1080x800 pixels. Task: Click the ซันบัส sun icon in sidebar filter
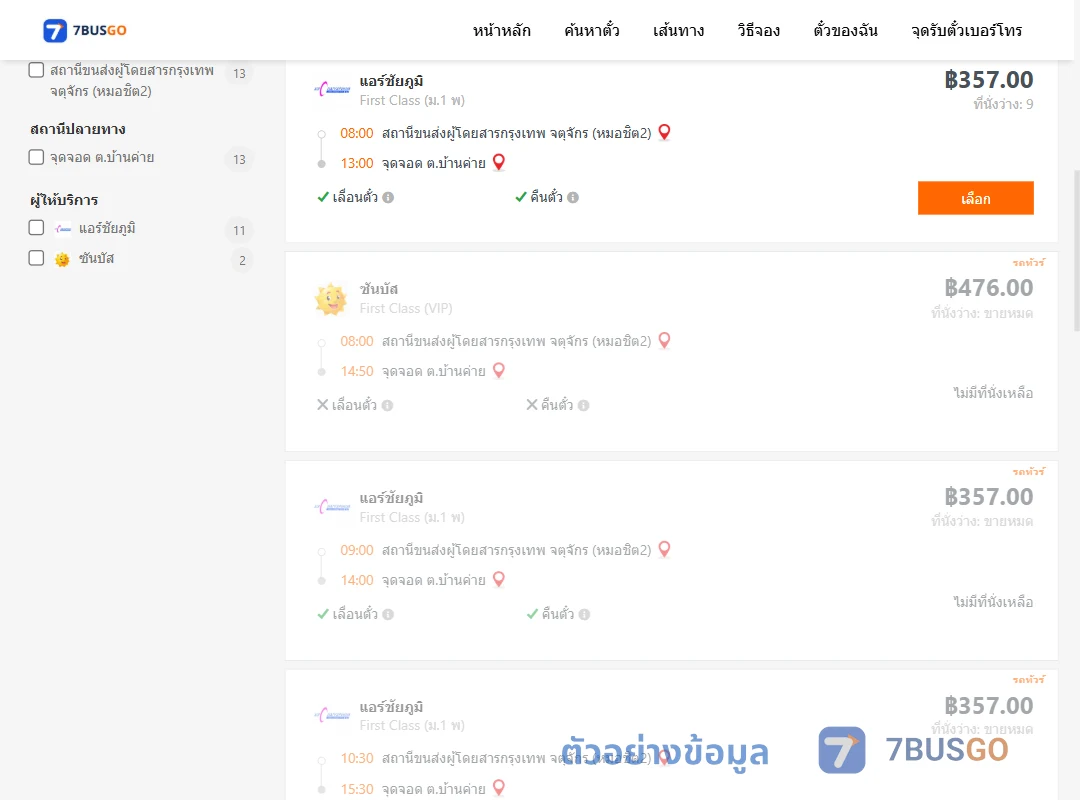pyautogui.click(x=62, y=259)
